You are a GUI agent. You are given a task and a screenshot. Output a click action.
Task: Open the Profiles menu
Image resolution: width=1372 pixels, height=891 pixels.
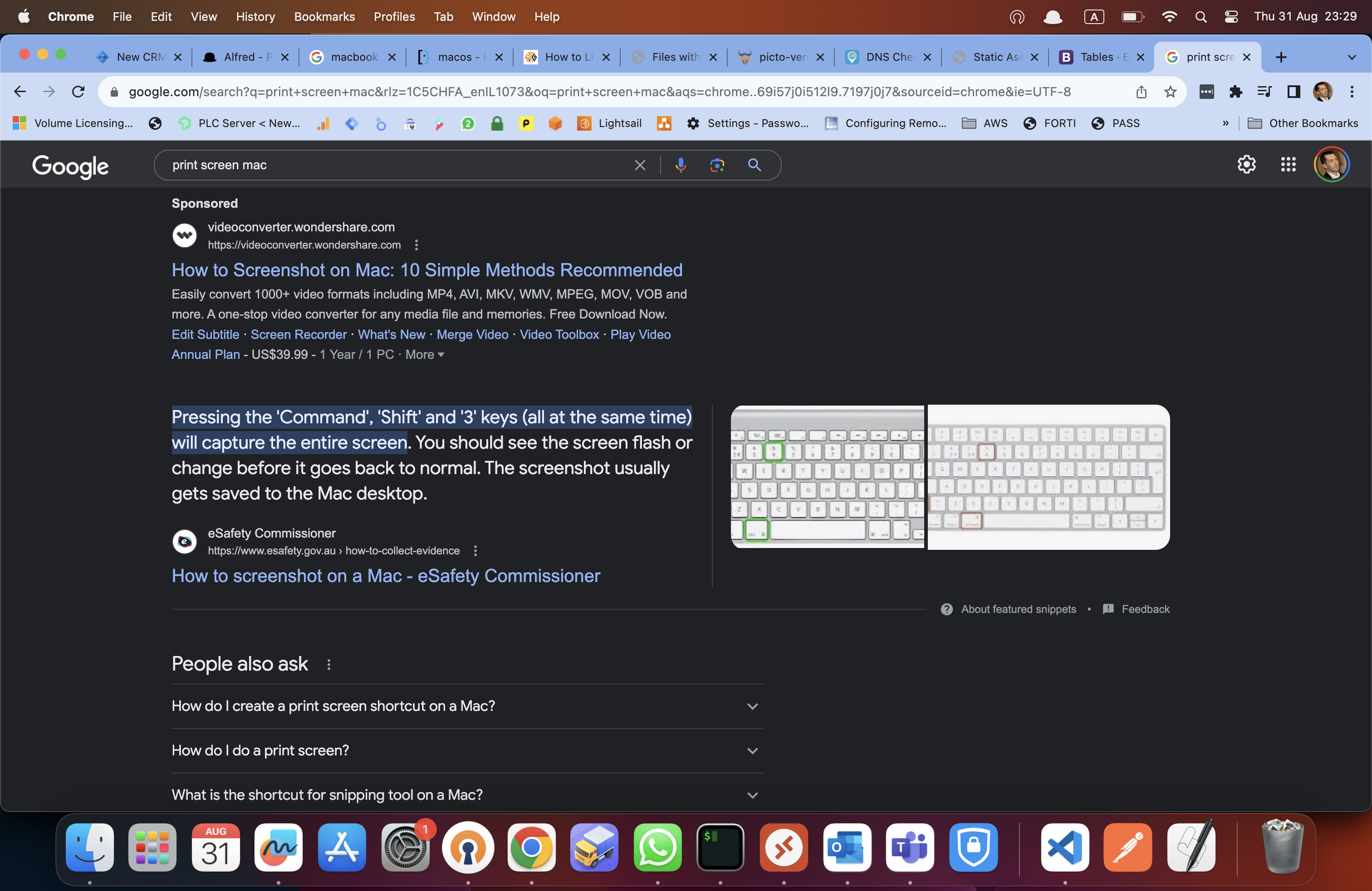point(394,17)
